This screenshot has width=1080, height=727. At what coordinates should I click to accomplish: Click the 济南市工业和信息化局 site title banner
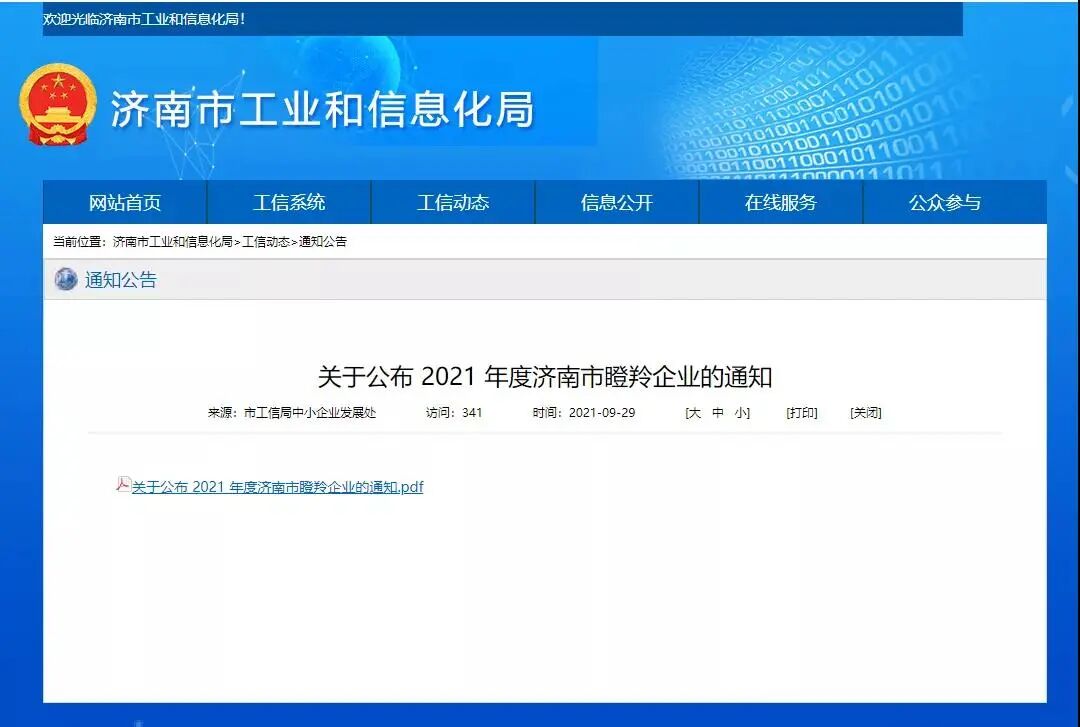pos(322,109)
